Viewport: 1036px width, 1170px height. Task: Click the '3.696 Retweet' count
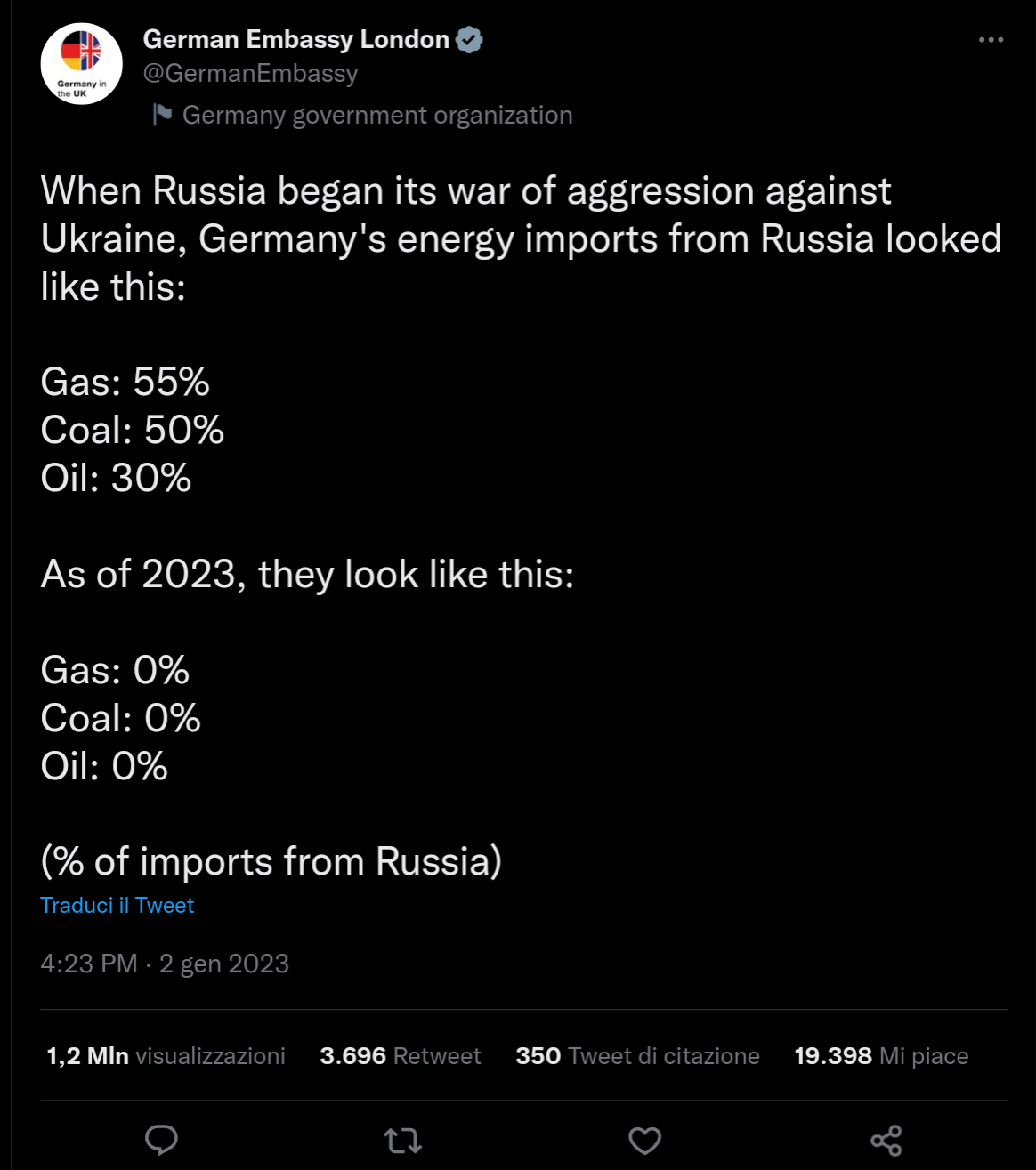401,1056
